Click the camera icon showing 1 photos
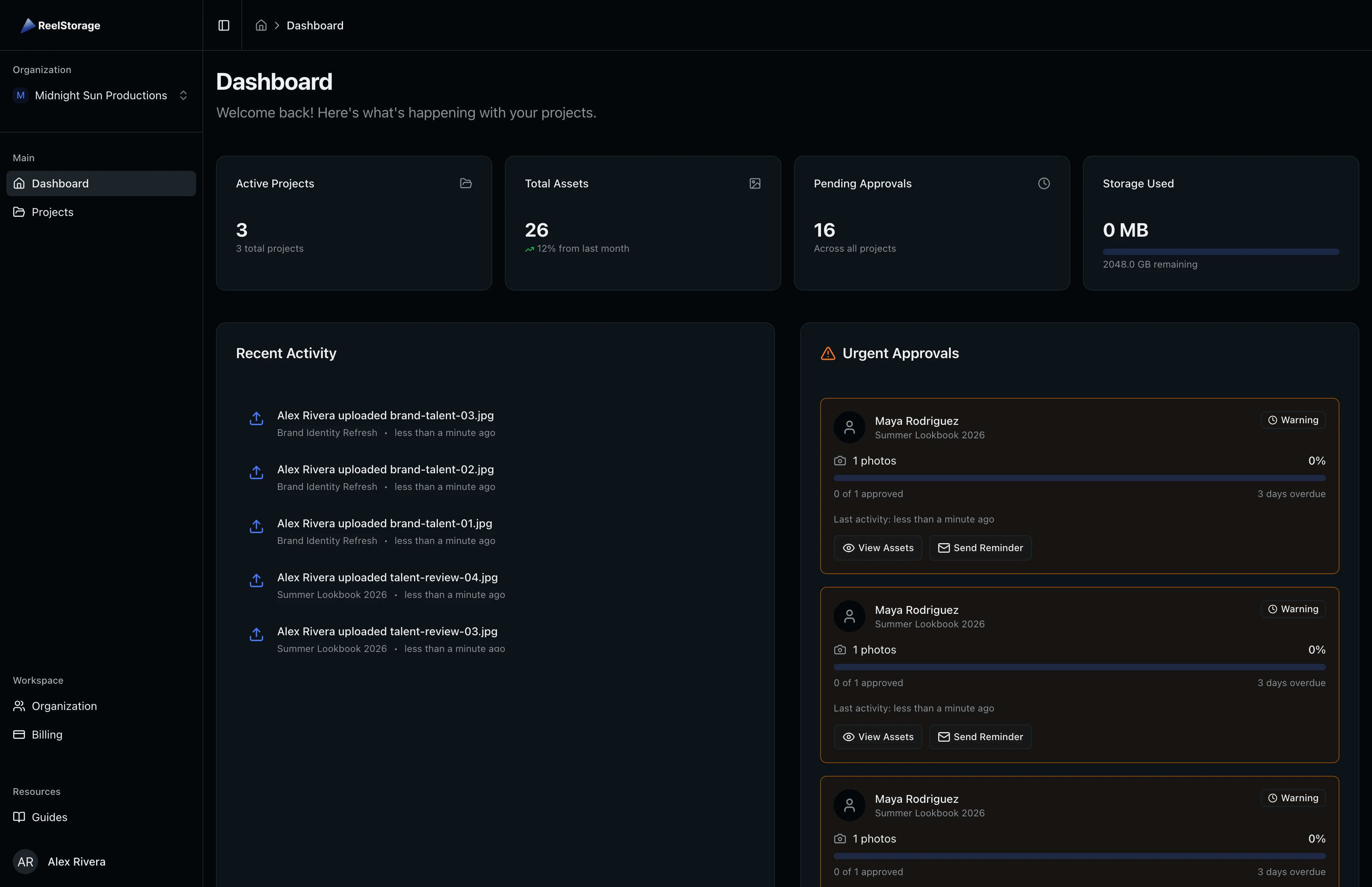Screen dimensions: 1372x887 tap(839, 461)
